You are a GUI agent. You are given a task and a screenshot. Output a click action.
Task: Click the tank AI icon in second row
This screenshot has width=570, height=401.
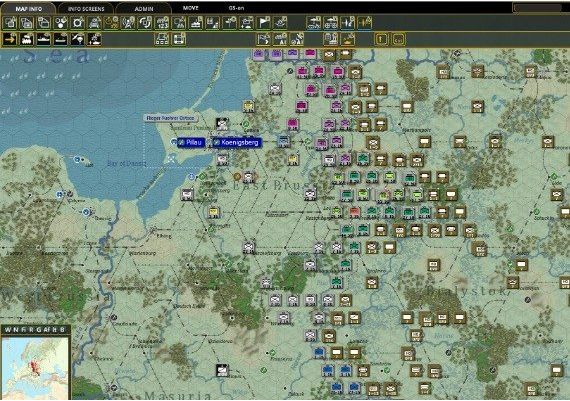[280, 39]
